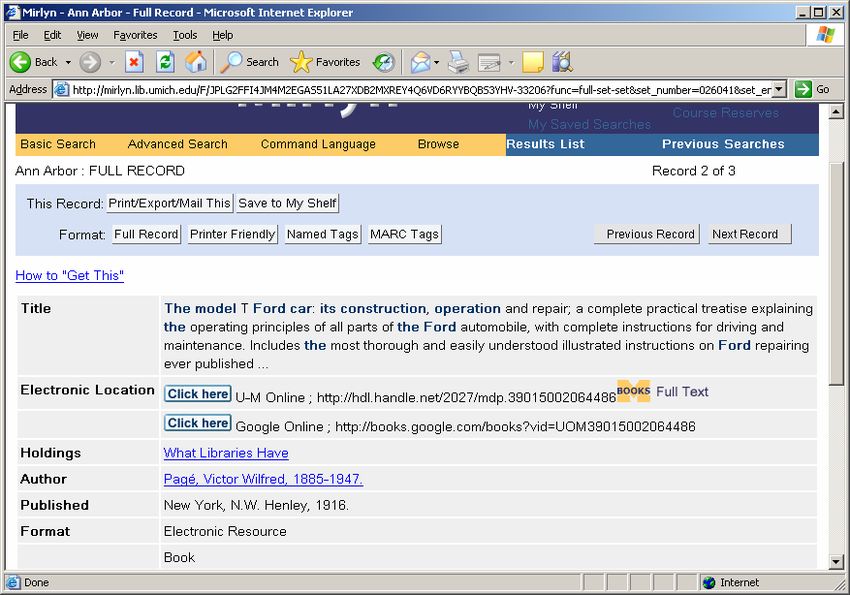Open browsing History icon
Screen dimensions: 850x595
pyautogui.click(x=384, y=62)
